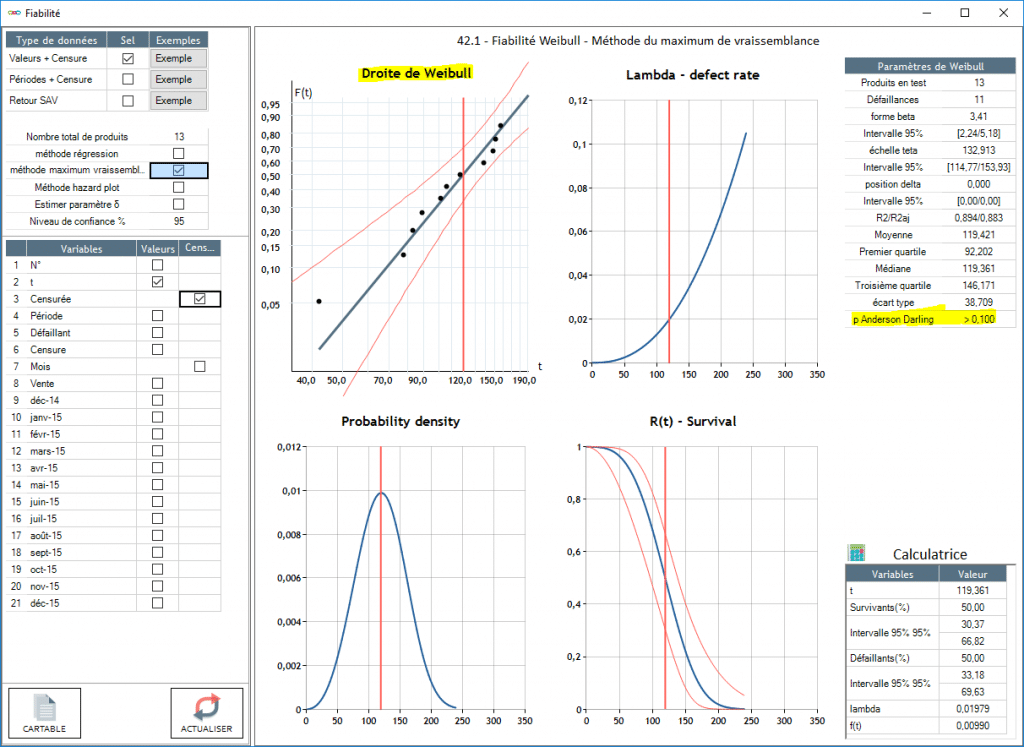Click the forme beta value 3,41
The height and width of the screenshot is (747, 1024).
coord(978,116)
